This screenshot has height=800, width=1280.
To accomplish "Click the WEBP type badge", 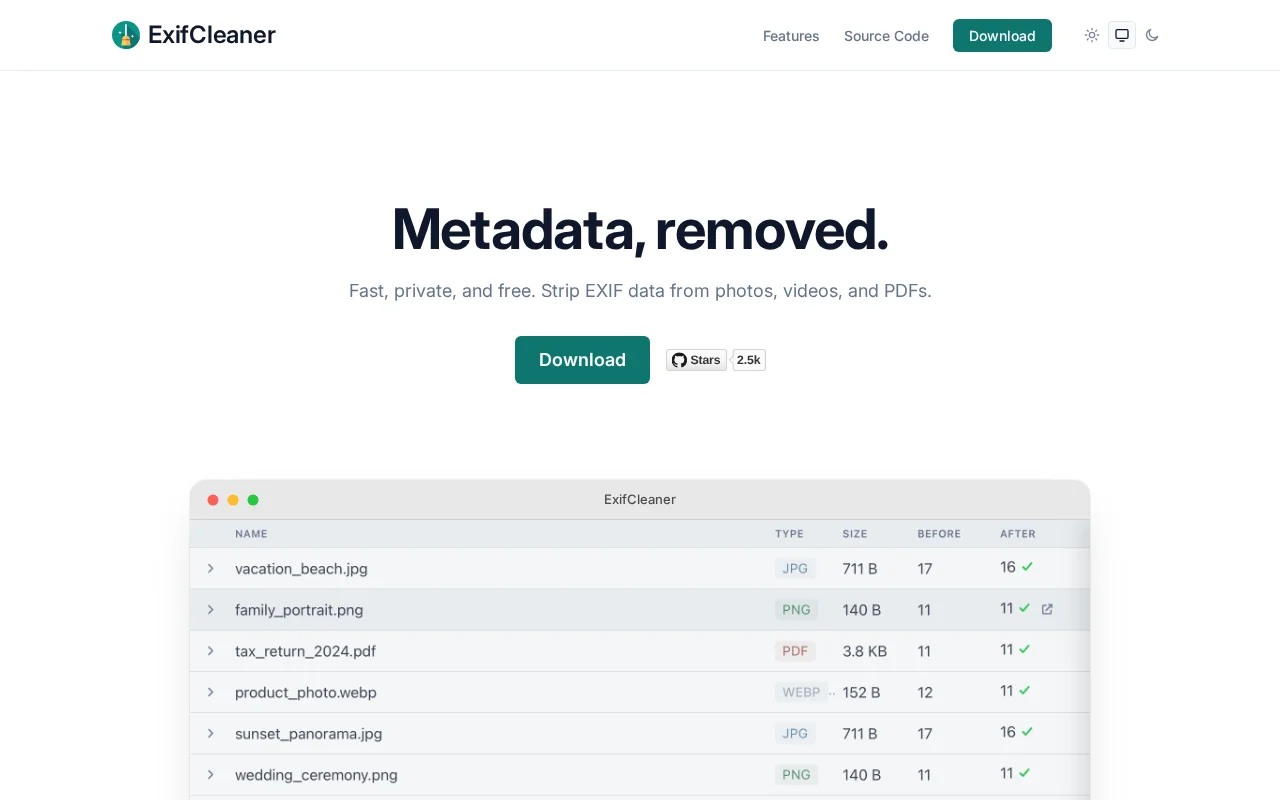I will point(801,692).
